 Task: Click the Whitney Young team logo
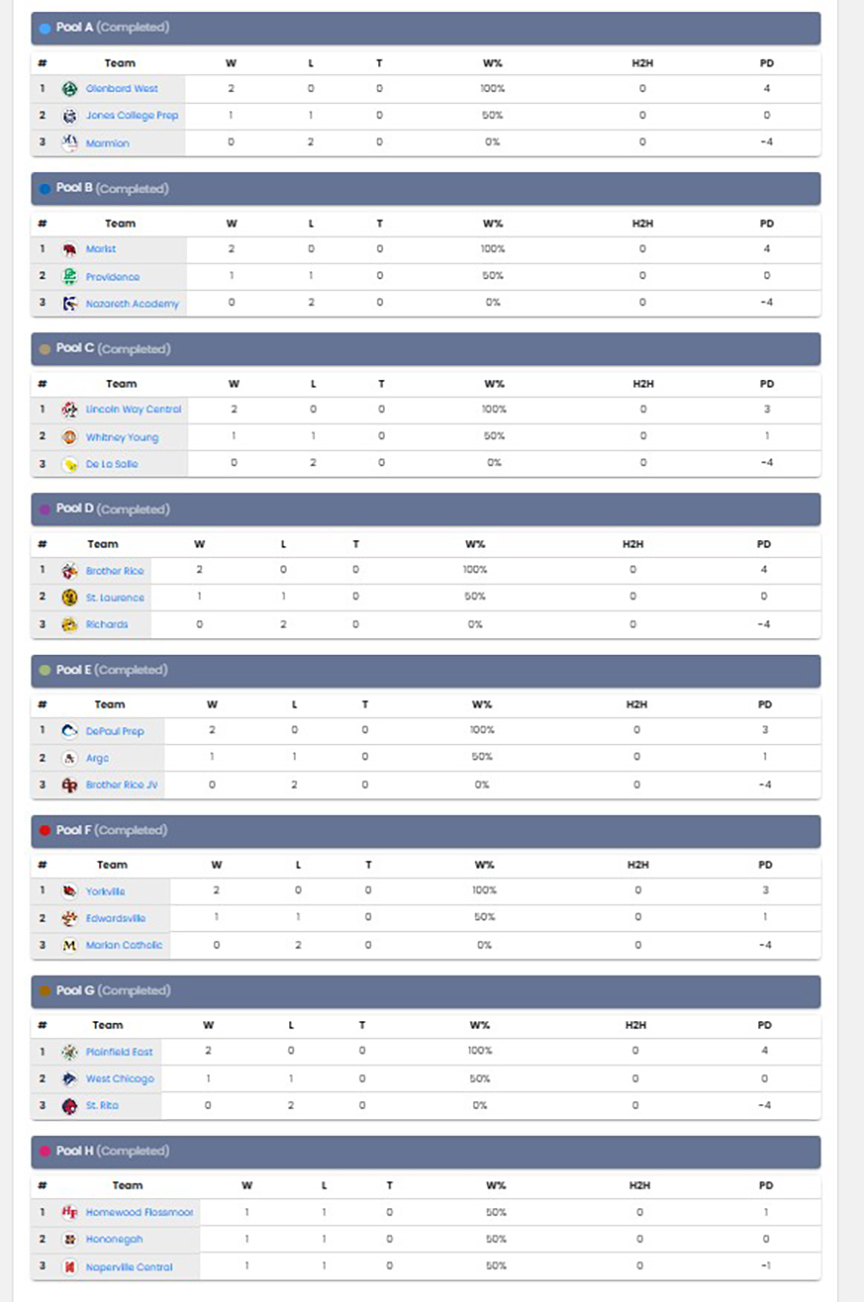(70, 437)
